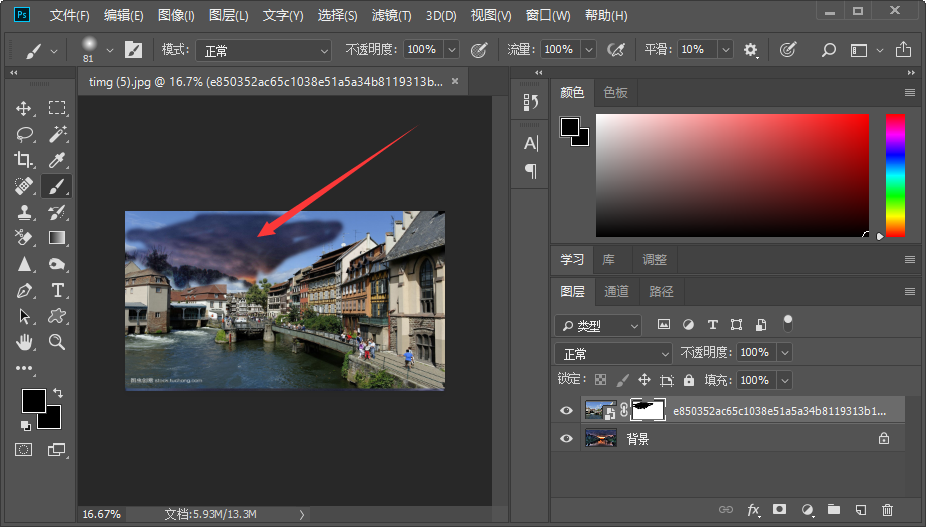Image resolution: width=926 pixels, height=527 pixels.
Task: Hide the 背景 layer using eye icon
Action: pos(566,438)
